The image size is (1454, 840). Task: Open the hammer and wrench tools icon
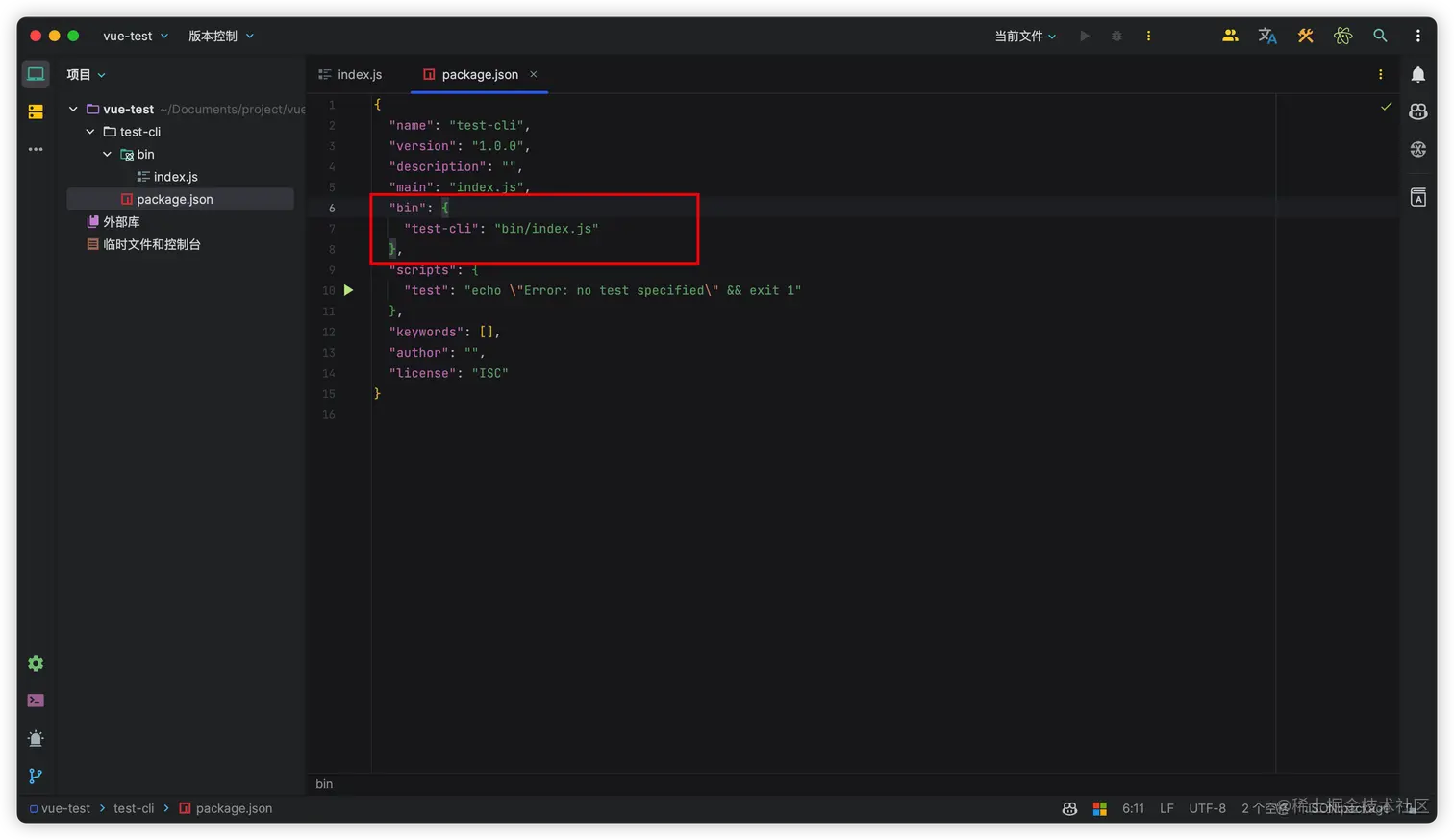coord(1305,36)
